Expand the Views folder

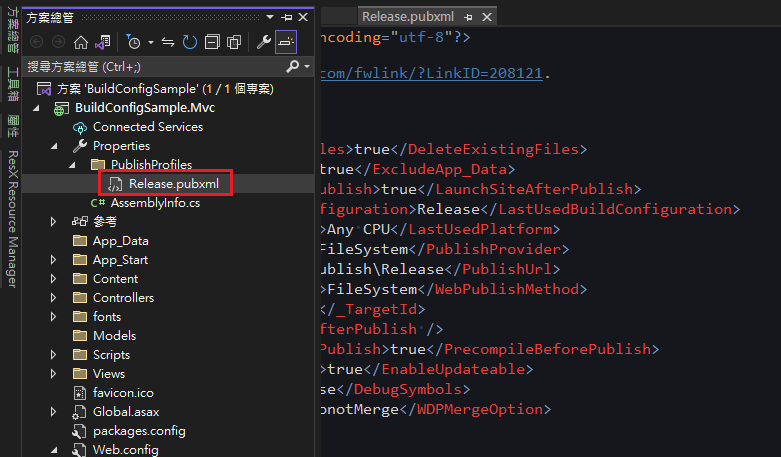(53, 374)
